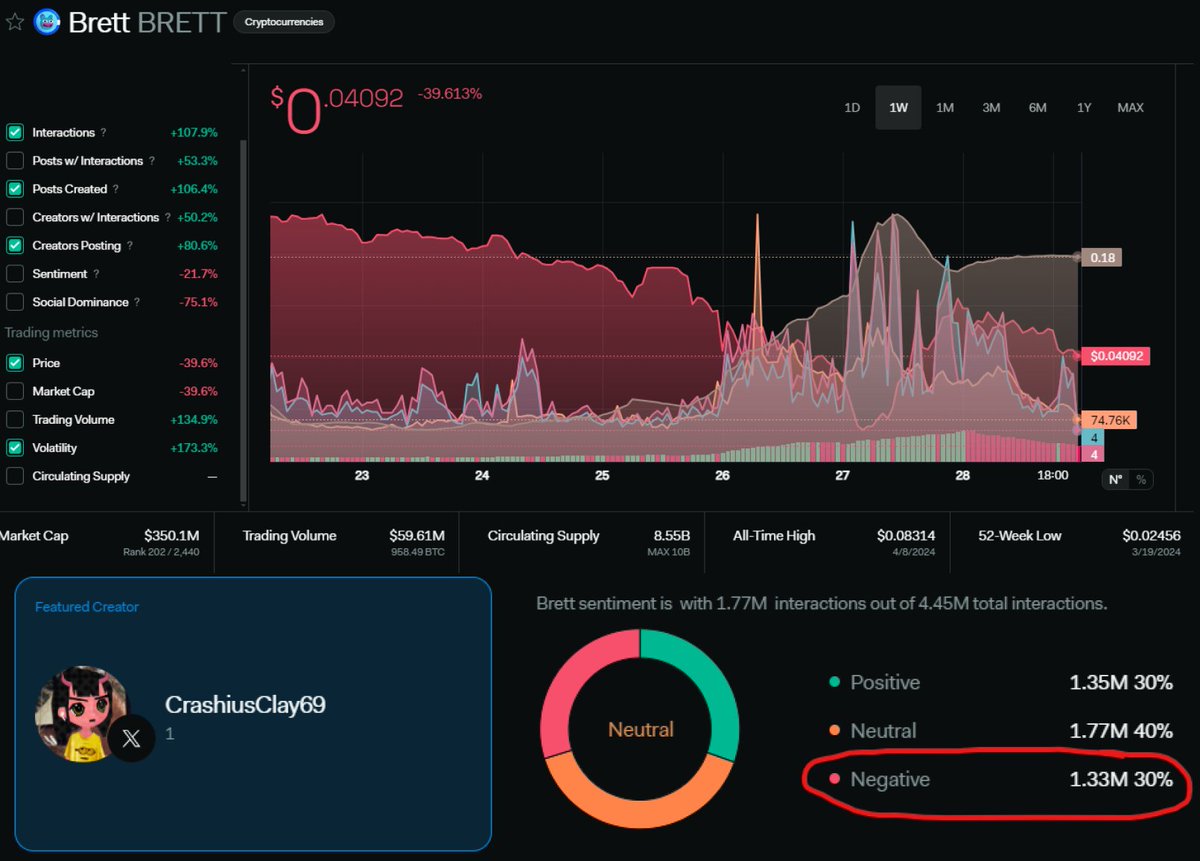Click the Brett coin logo icon

pos(47,21)
